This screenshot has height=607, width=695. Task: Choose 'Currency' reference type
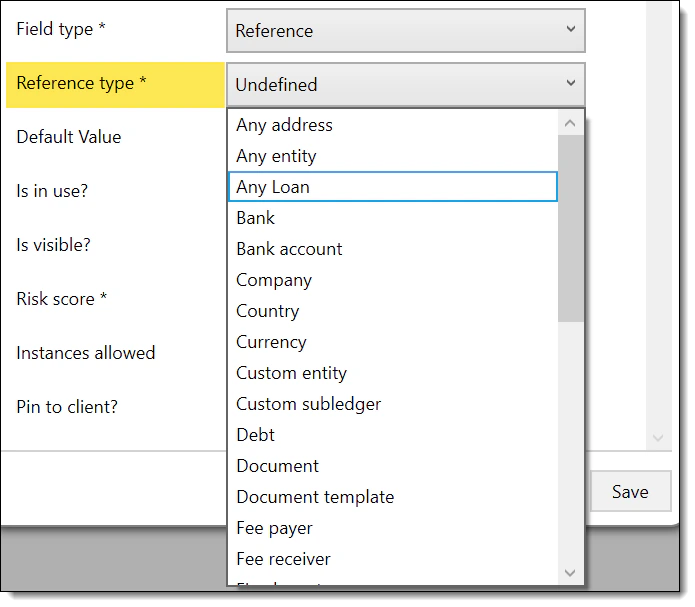[x=393, y=342]
